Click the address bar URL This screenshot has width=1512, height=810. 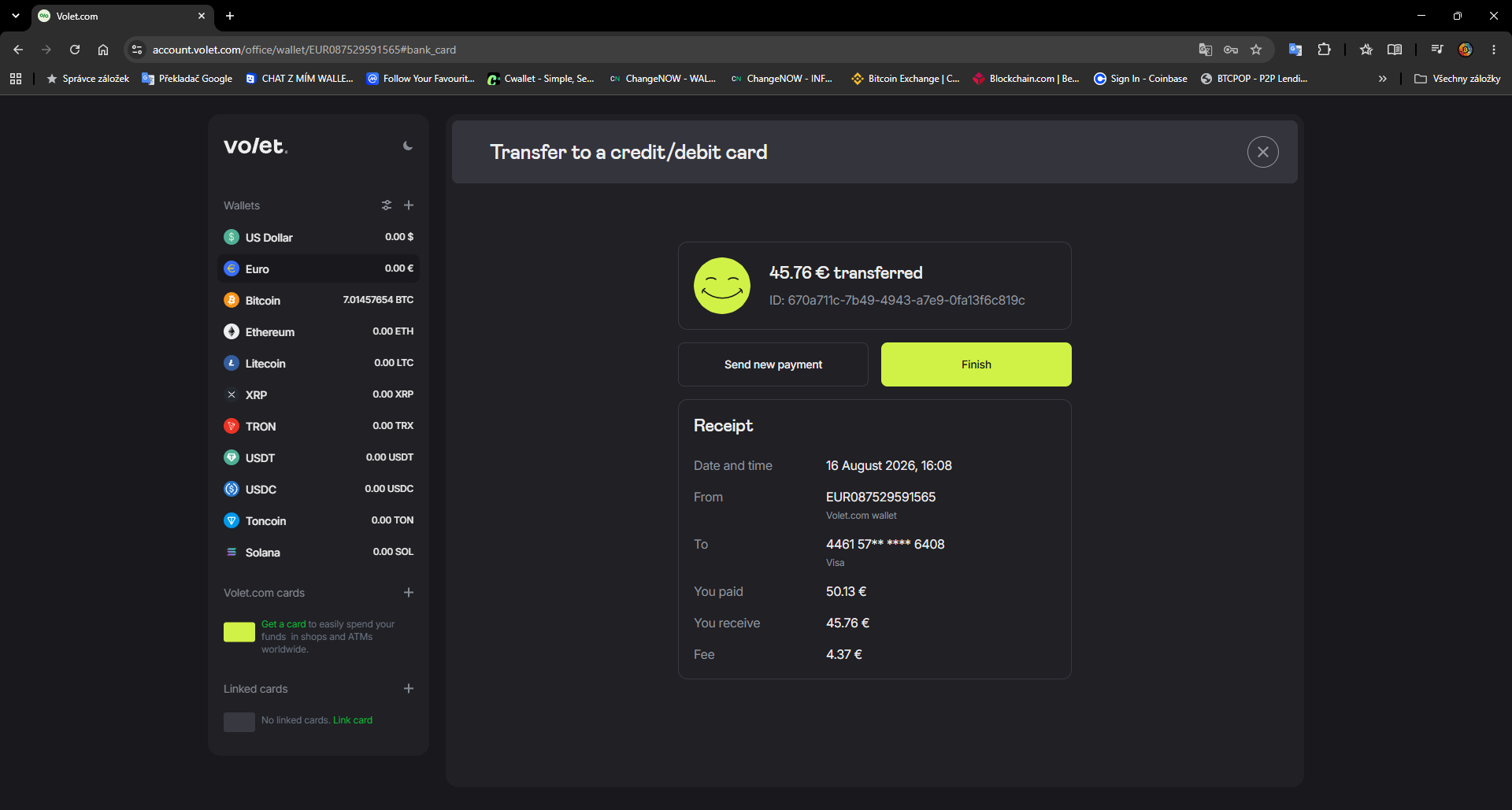coord(304,50)
